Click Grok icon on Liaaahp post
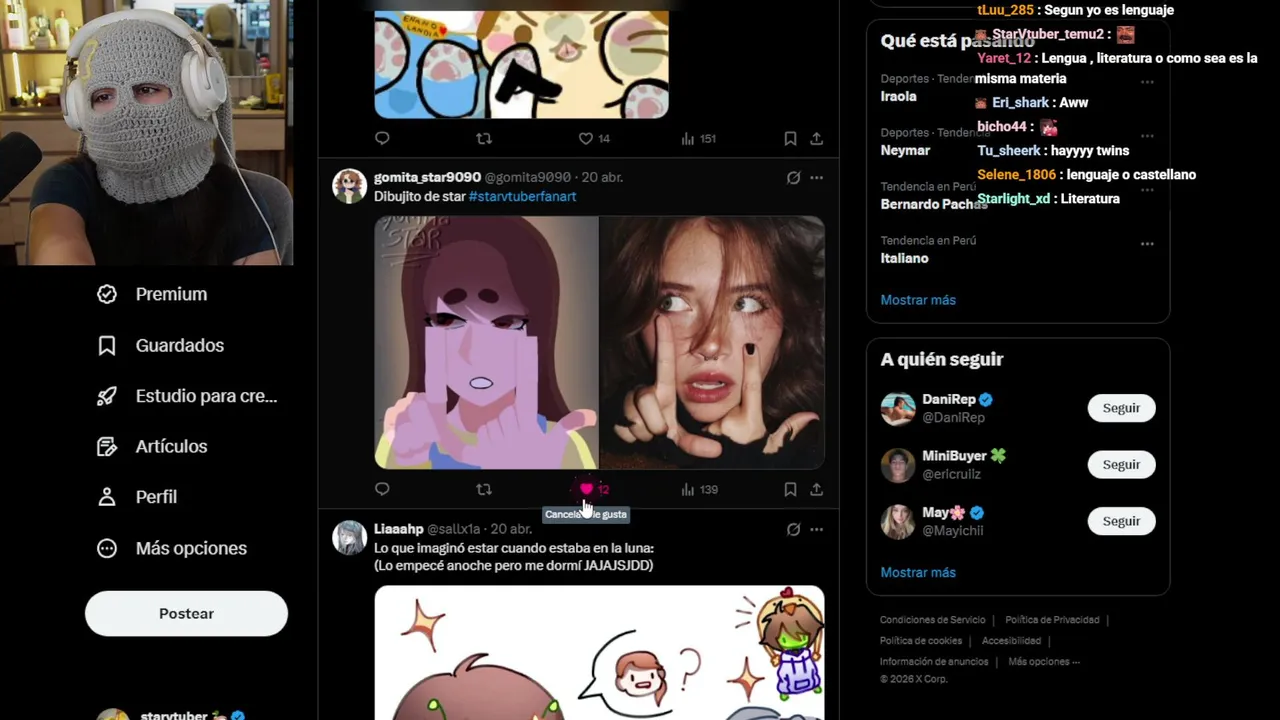 tap(793, 529)
